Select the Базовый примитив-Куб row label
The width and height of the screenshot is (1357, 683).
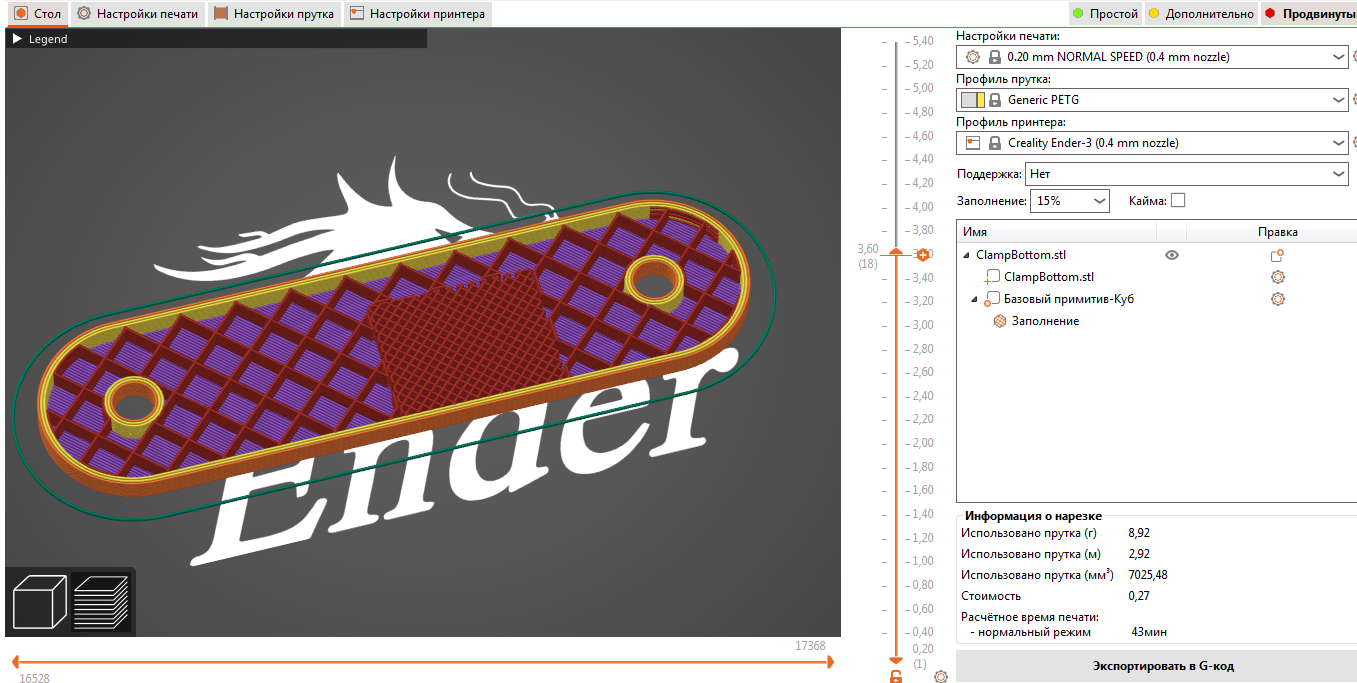(1068, 299)
